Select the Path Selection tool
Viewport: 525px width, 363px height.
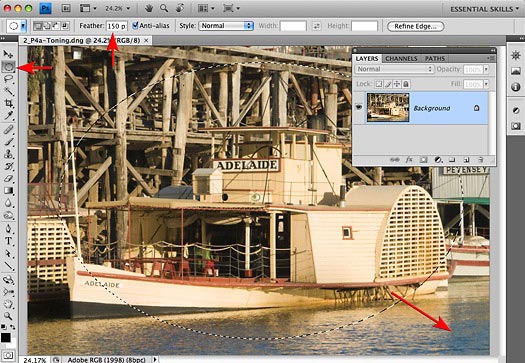tap(8, 253)
